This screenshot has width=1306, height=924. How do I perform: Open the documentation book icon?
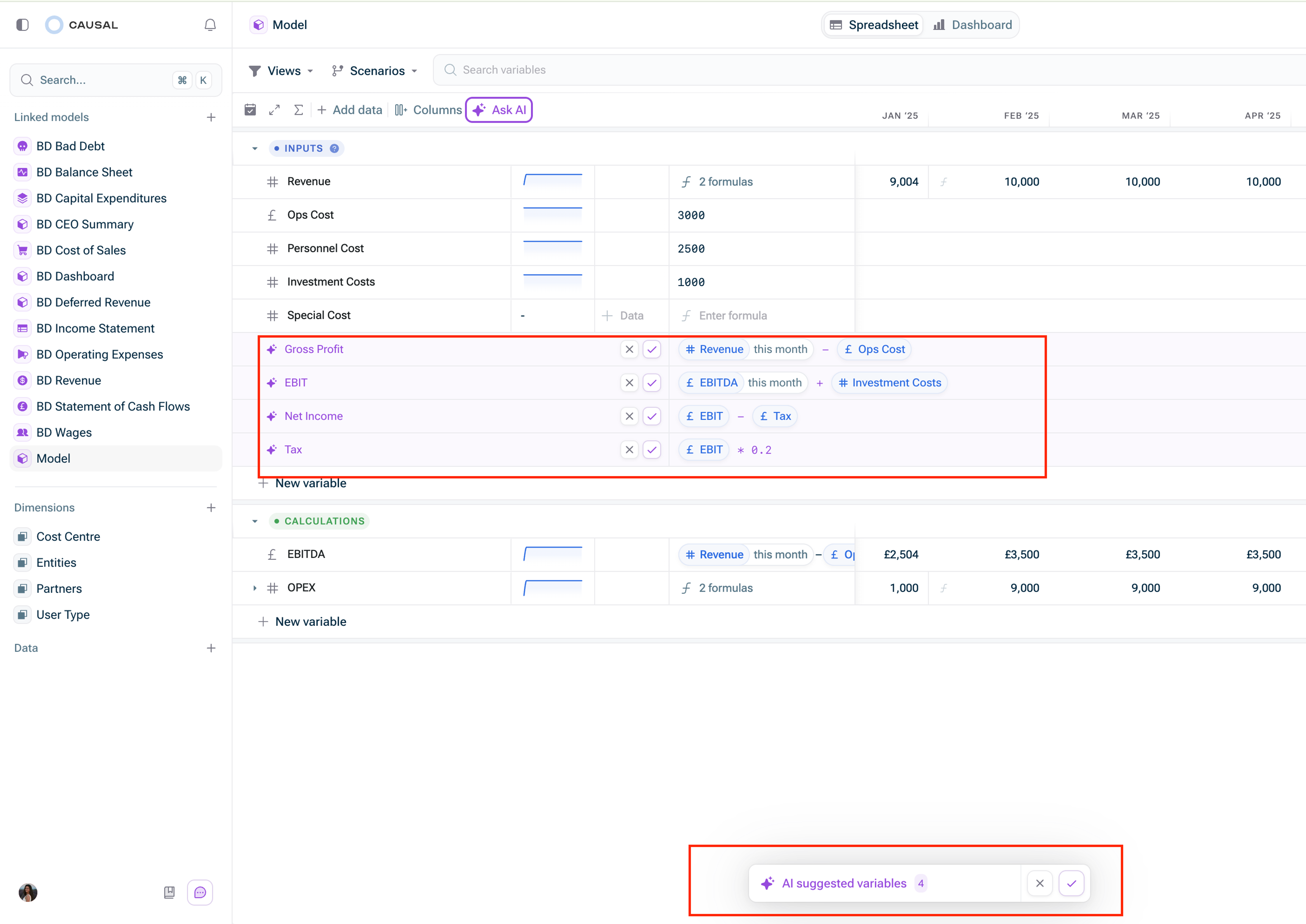click(169, 892)
